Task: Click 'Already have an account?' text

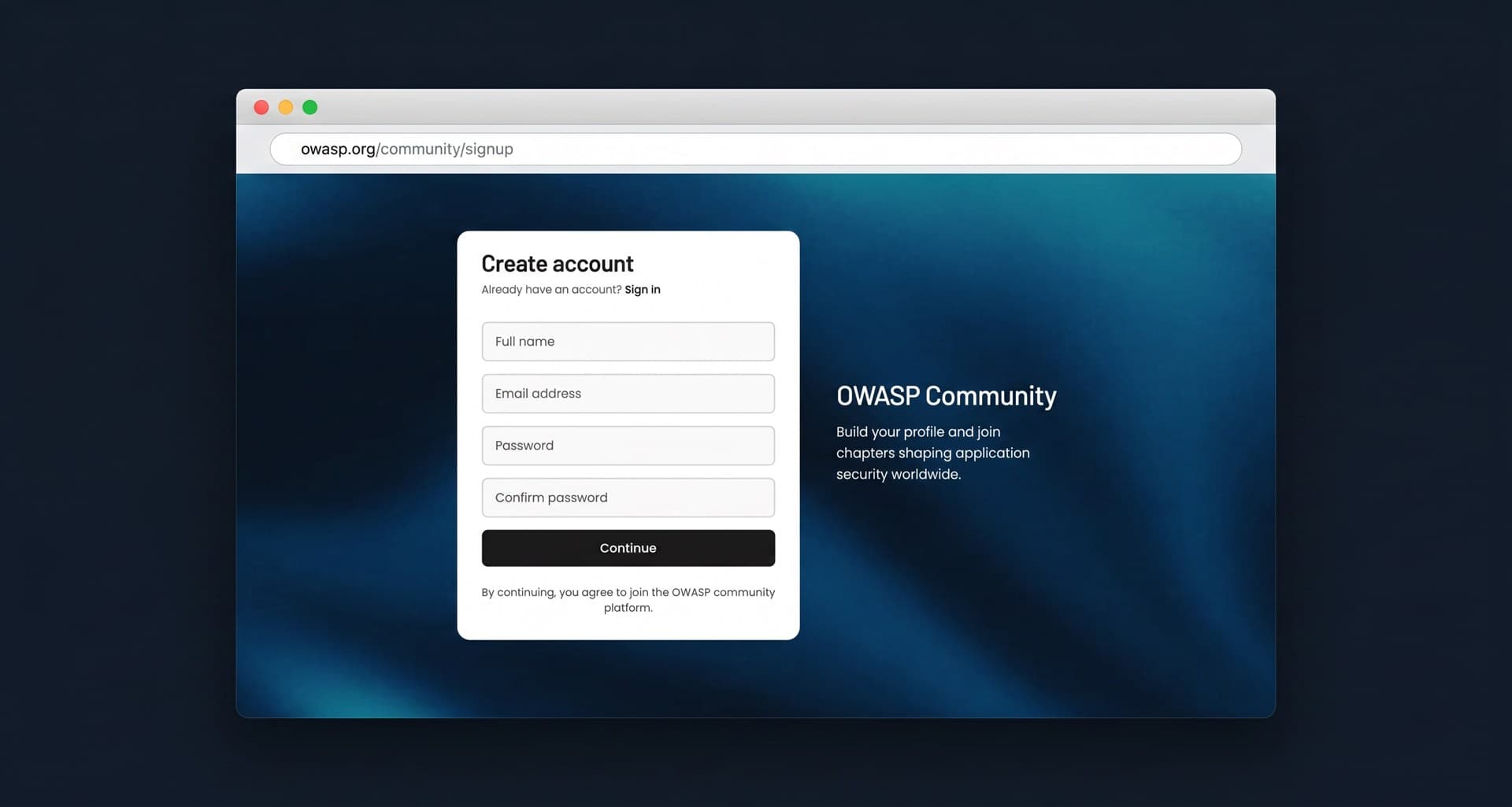Action: (x=551, y=289)
